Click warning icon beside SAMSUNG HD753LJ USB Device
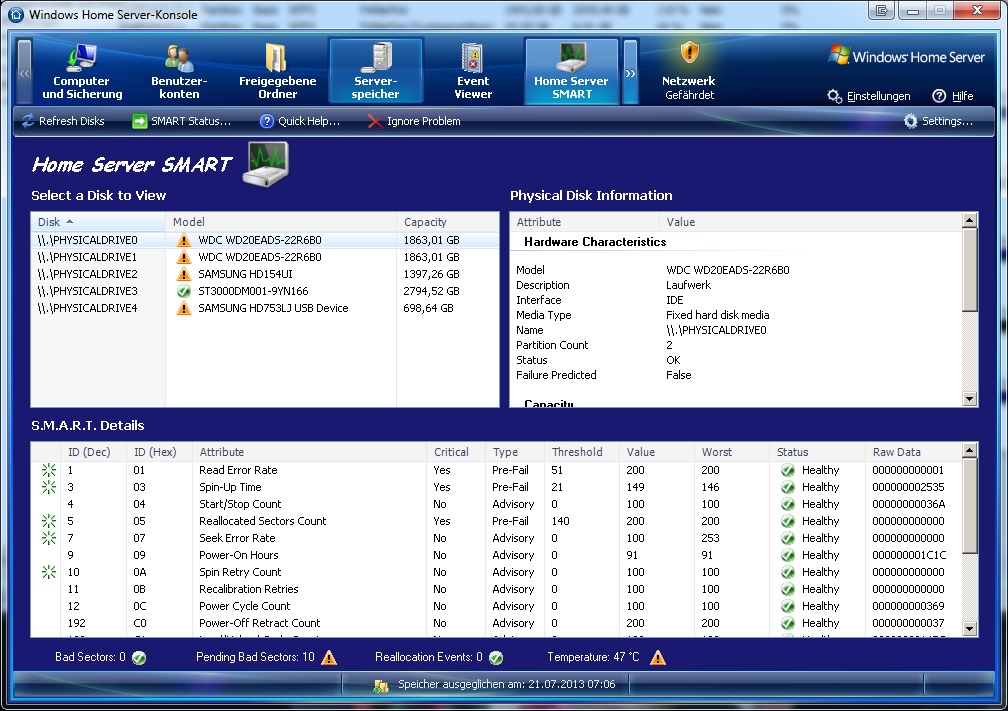This screenshot has width=1008, height=711. point(184,309)
